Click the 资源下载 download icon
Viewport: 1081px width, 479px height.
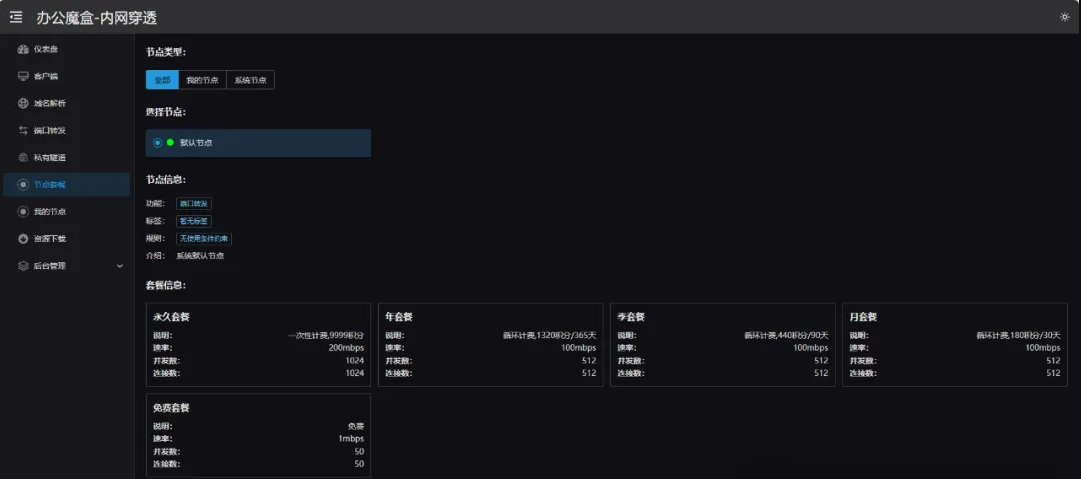[x=23, y=239]
